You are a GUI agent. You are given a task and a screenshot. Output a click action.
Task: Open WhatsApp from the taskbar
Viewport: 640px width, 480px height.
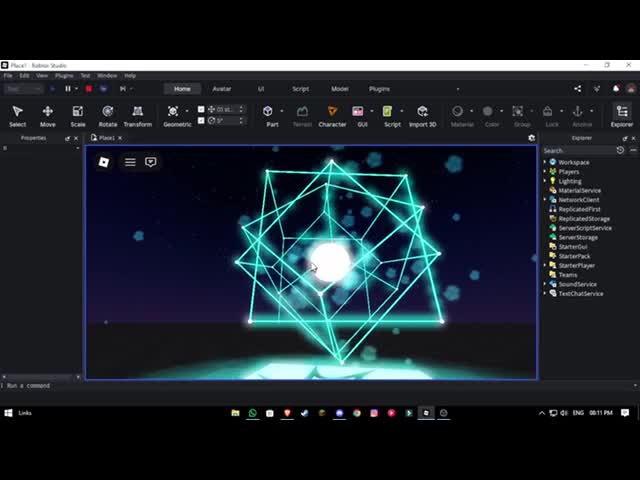click(252, 413)
